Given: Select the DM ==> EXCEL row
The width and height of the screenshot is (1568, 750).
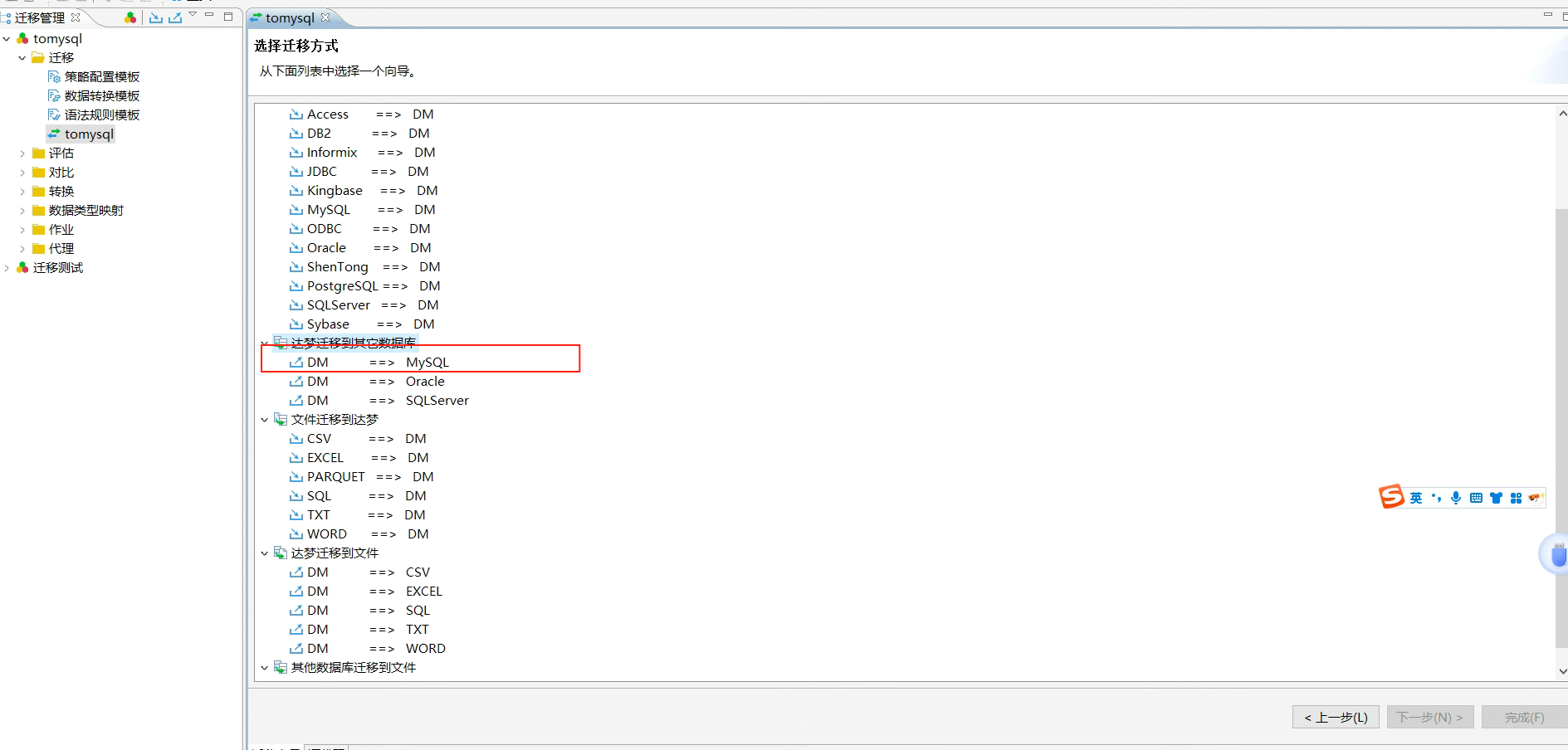Looking at the screenshot, I should click(x=366, y=592).
